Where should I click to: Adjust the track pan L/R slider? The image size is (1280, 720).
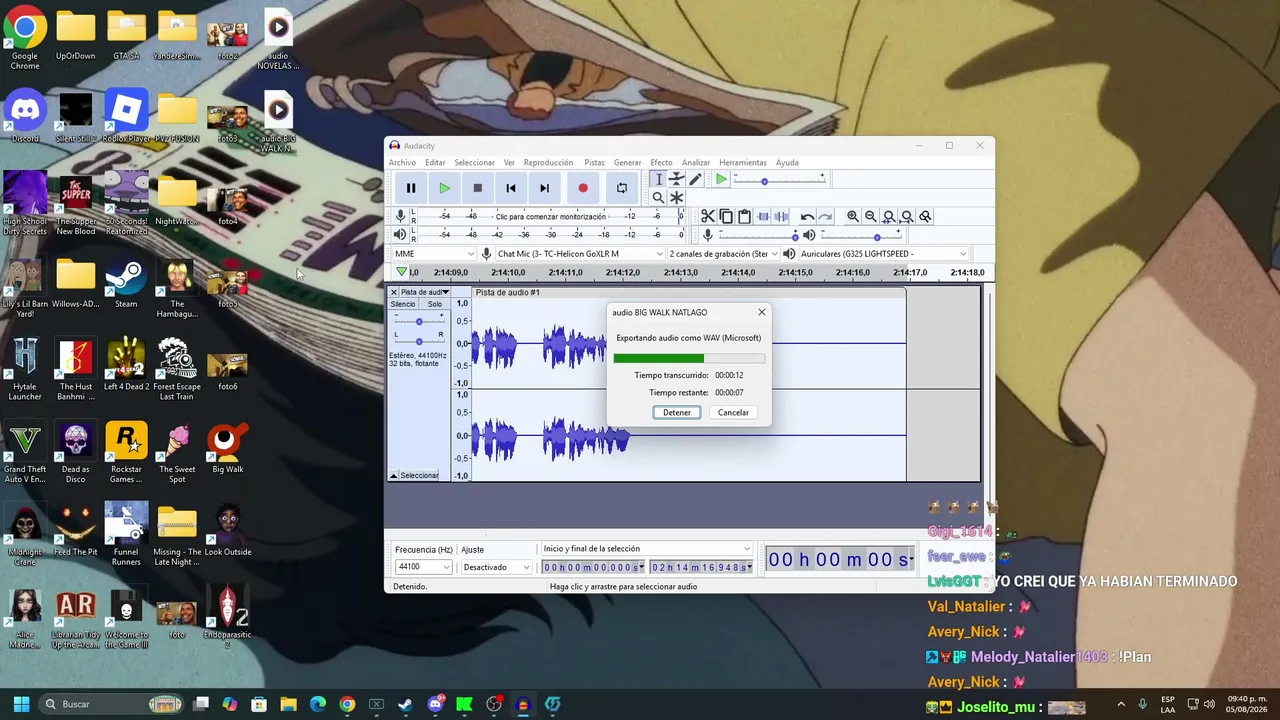click(x=419, y=341)
